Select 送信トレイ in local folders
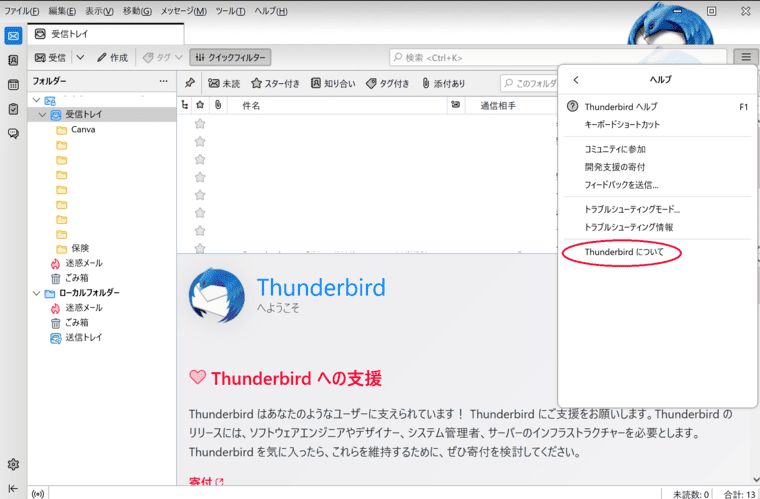Screen dimensions: 760x499 pos(102,338)
